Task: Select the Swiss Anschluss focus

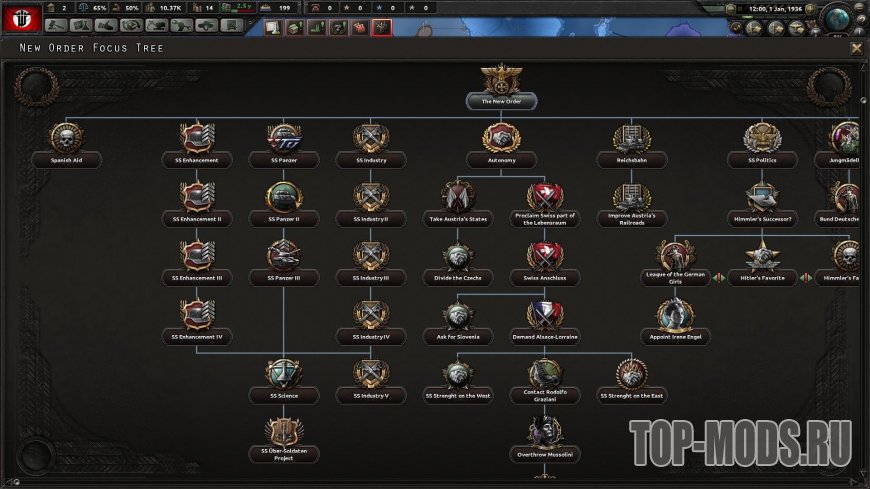Action: pyautogui.click(x=545, y=258)
